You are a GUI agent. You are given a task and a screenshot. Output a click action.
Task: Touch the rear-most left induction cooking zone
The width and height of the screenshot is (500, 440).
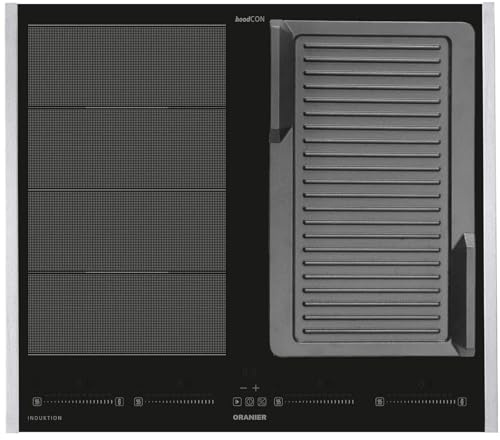(x=127, y=66)
